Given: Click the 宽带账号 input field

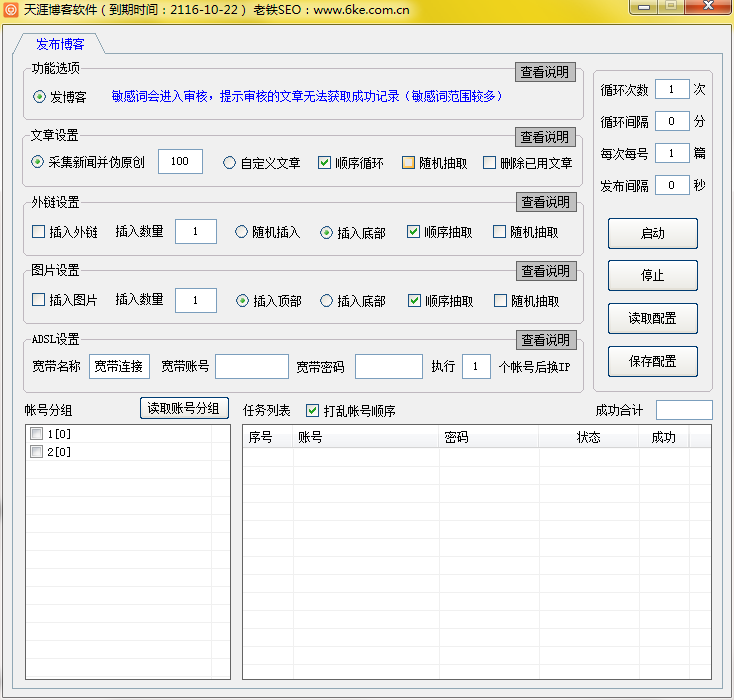Looking at the screenshot, I should pos(251,367).
